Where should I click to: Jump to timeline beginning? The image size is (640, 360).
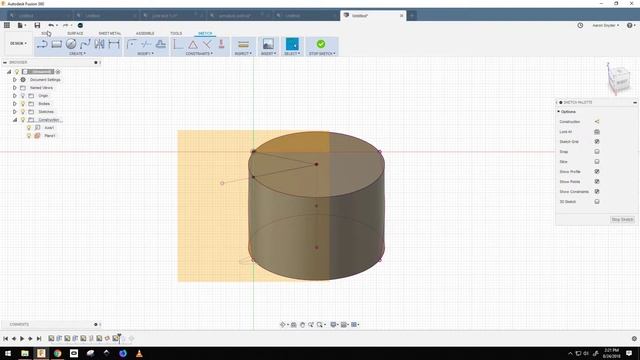click(6, 338)
